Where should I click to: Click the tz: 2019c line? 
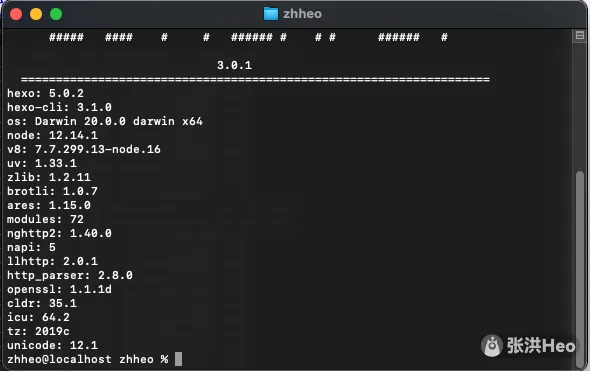tap(38, 331)
